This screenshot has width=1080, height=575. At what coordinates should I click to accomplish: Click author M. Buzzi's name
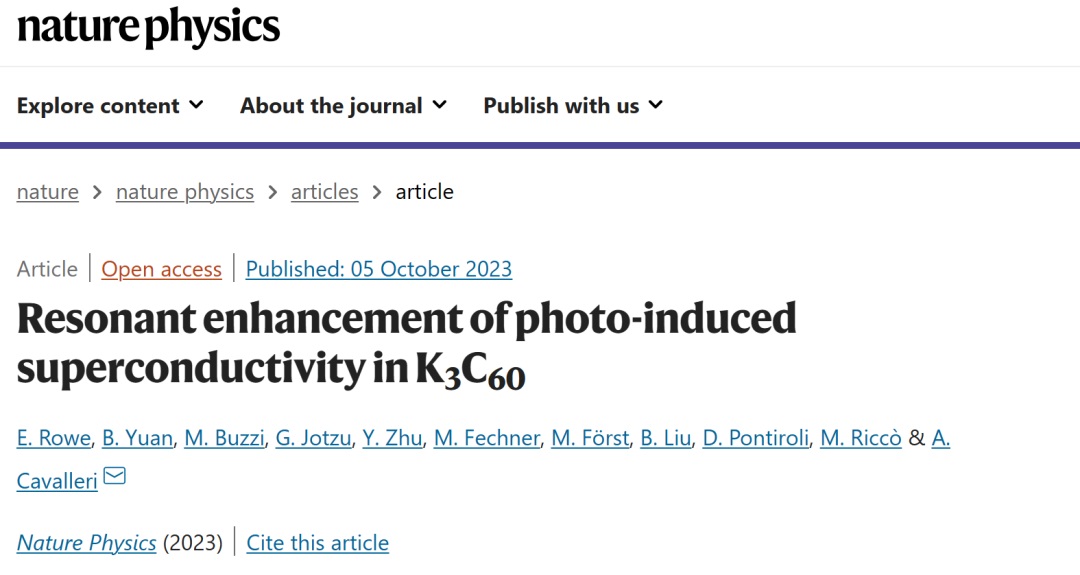227,438
